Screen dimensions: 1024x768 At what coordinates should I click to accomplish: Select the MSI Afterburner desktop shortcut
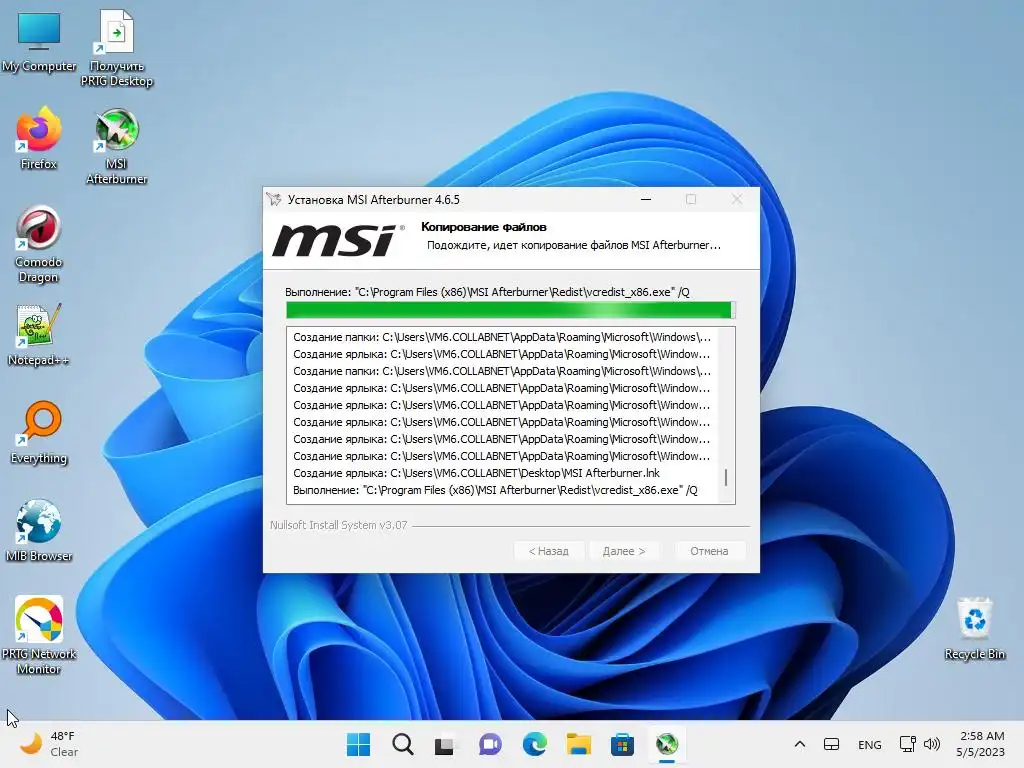pos(116,146)
